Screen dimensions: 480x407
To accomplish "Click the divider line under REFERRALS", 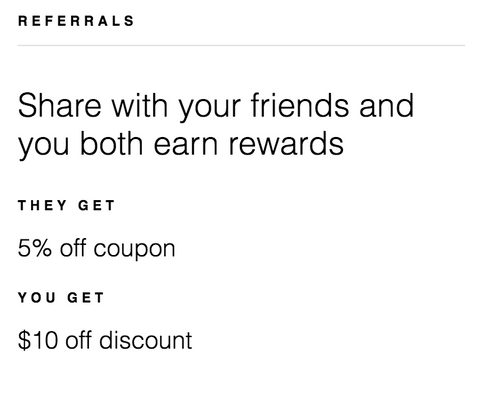I will point(241,45).
